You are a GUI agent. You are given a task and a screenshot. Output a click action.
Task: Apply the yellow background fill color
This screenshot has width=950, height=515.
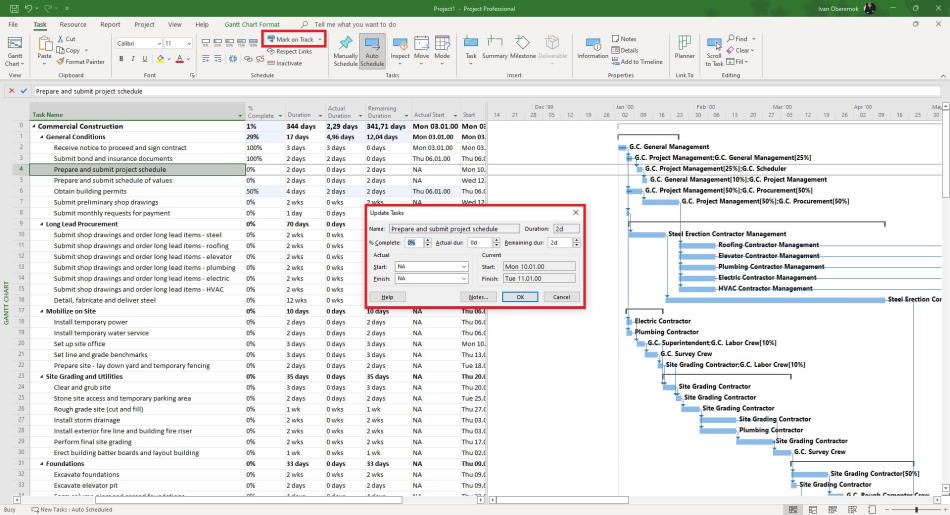click(160, 59)
